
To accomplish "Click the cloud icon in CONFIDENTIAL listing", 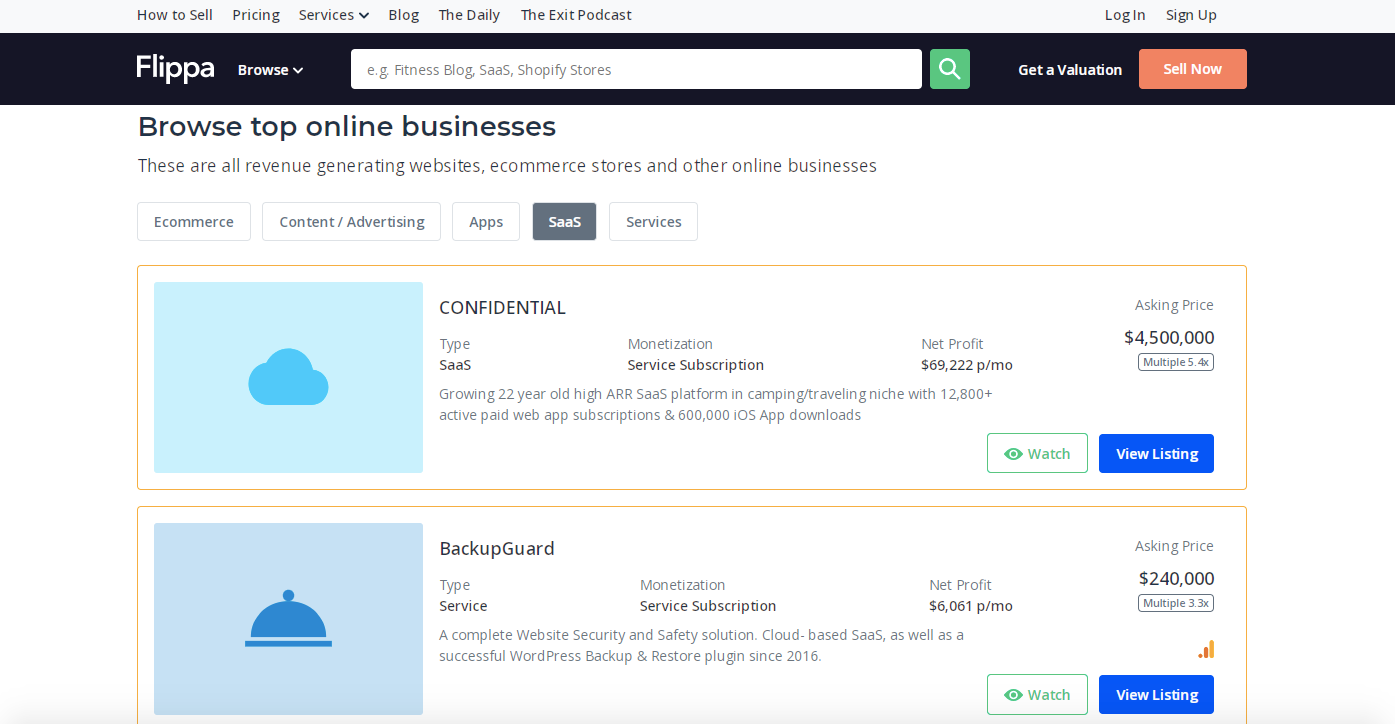I will coord(288,377).
